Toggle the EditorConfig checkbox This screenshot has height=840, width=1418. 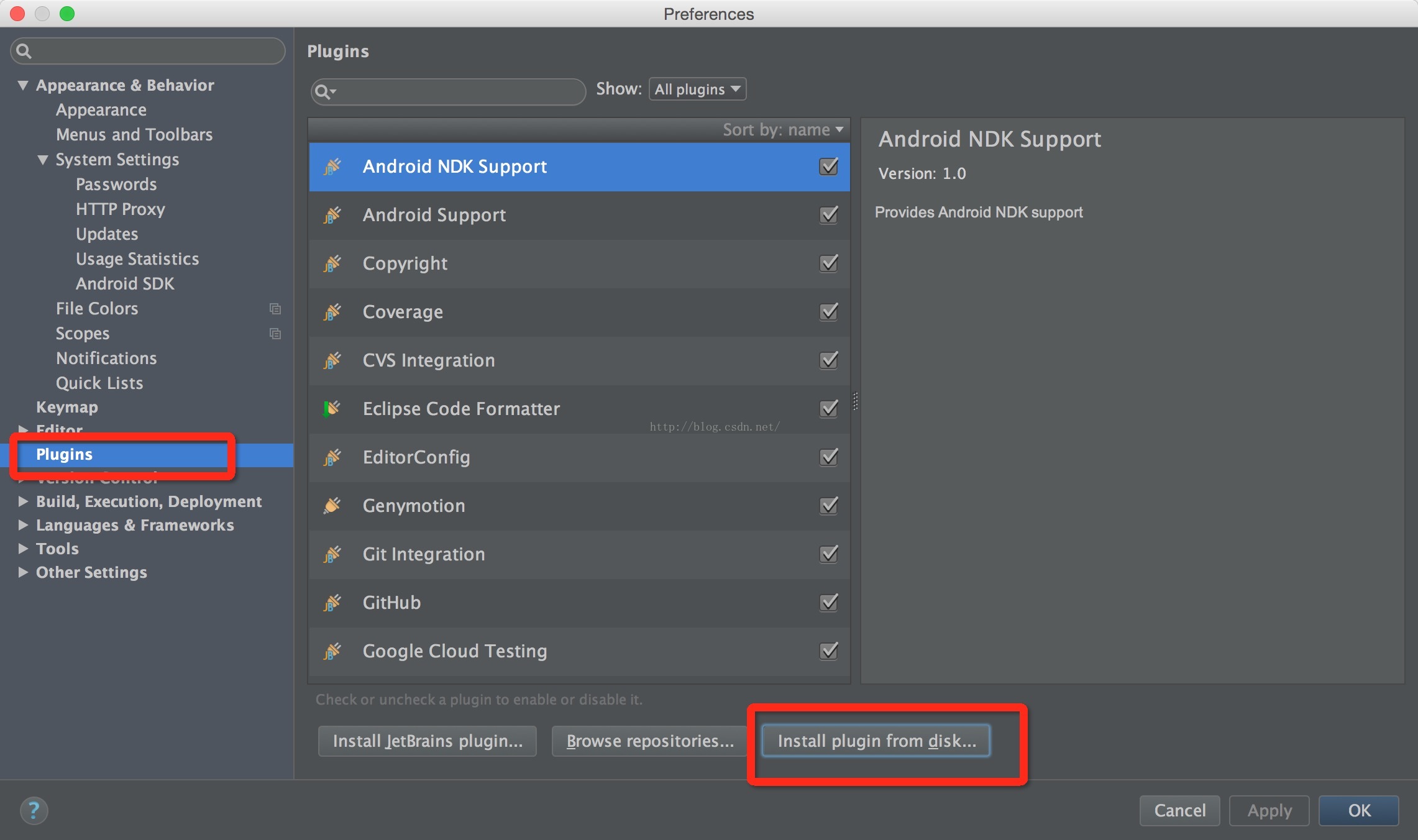click(x=829, y=457)
